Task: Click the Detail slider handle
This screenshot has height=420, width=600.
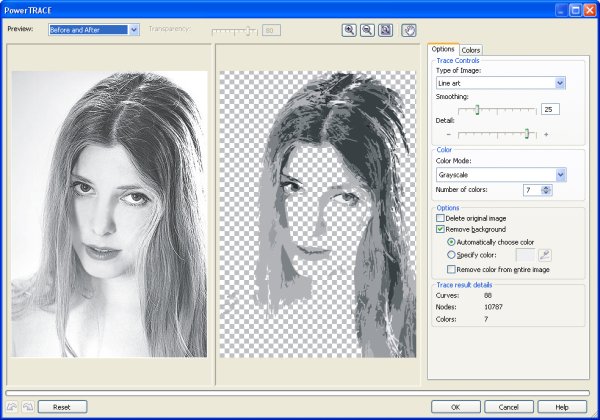Action: (x=525, y=133)
